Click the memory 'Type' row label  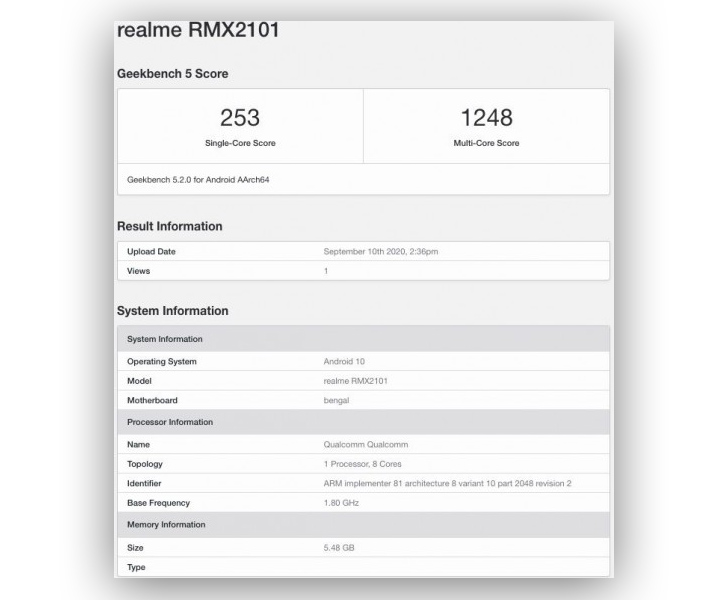[x=136, y=567]
